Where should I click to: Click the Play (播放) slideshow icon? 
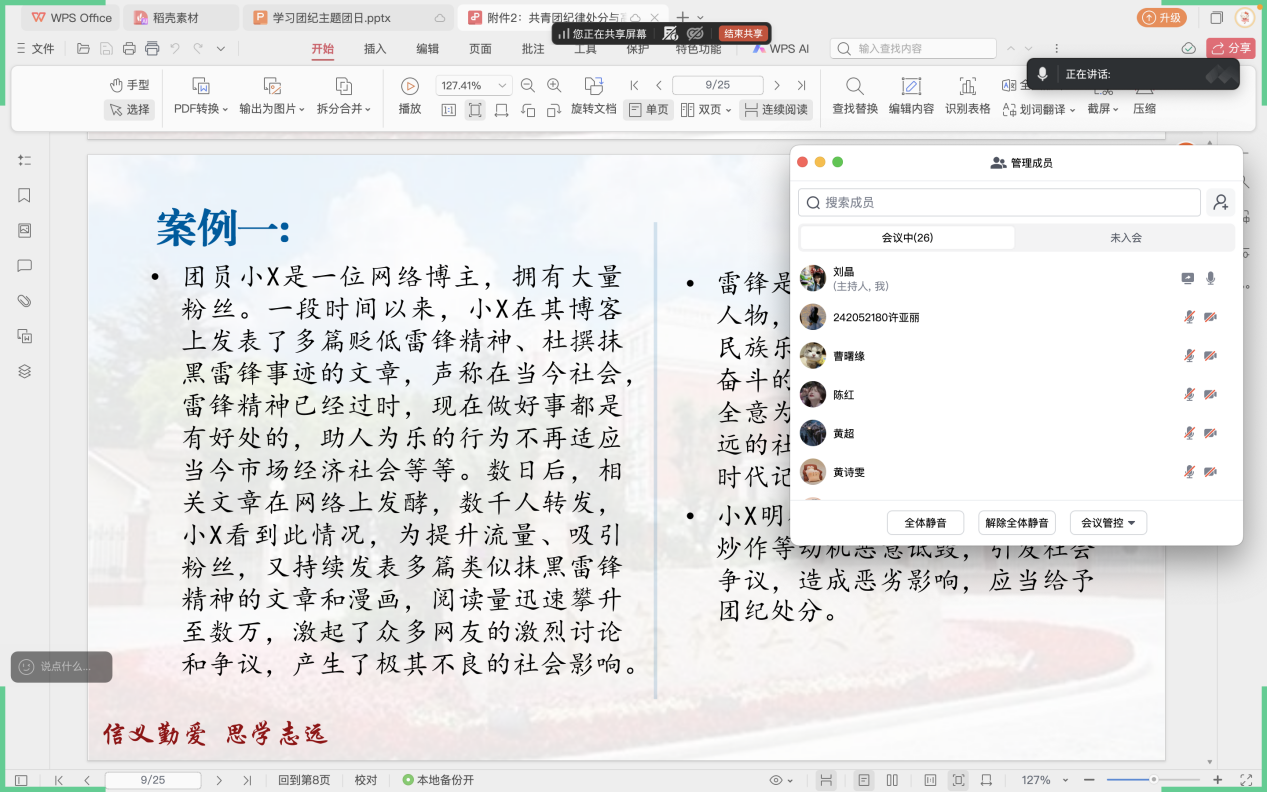(409, 86)
